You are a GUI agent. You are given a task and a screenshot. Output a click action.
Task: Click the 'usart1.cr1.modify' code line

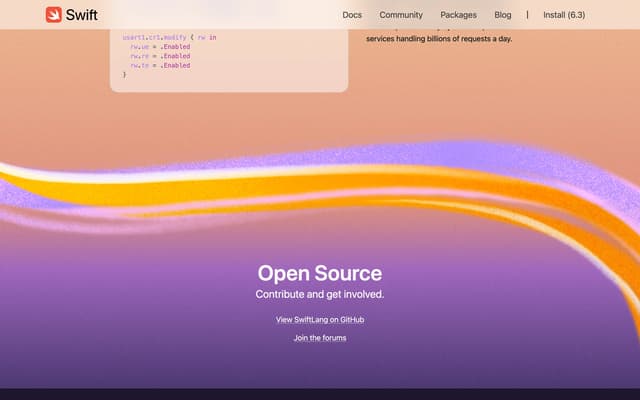[x=169, y=38]
